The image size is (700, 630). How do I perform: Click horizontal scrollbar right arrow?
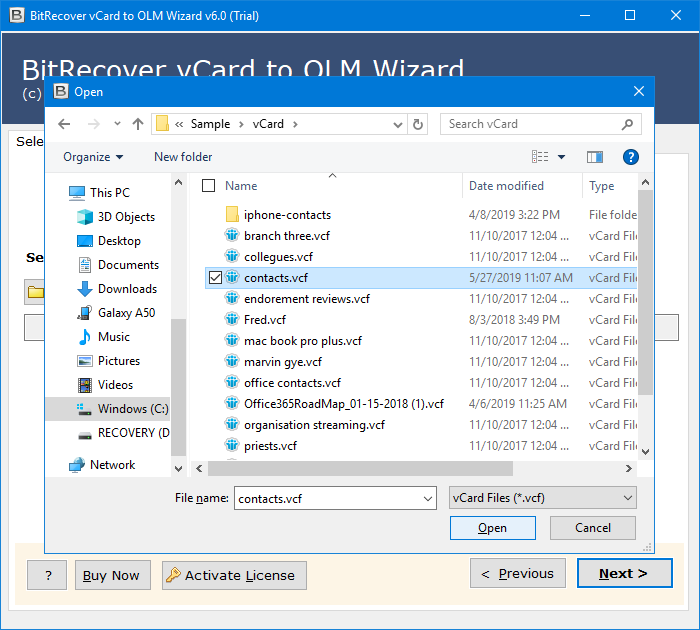coord(629,468)
